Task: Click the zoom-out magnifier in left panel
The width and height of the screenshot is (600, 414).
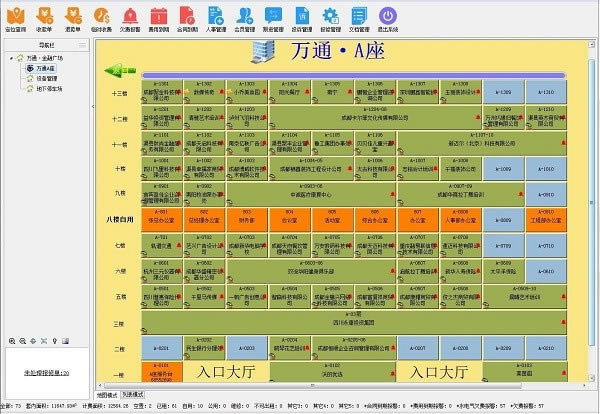Action: click(23, 341)
